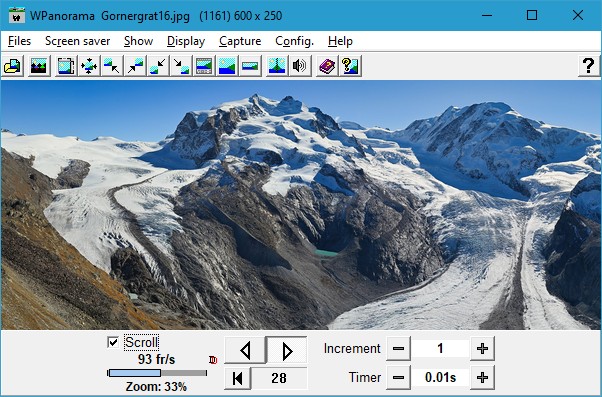The height and width of the screenshot is (397, 602).
Task: Open the Files menu
Action: tap(19, 41)
